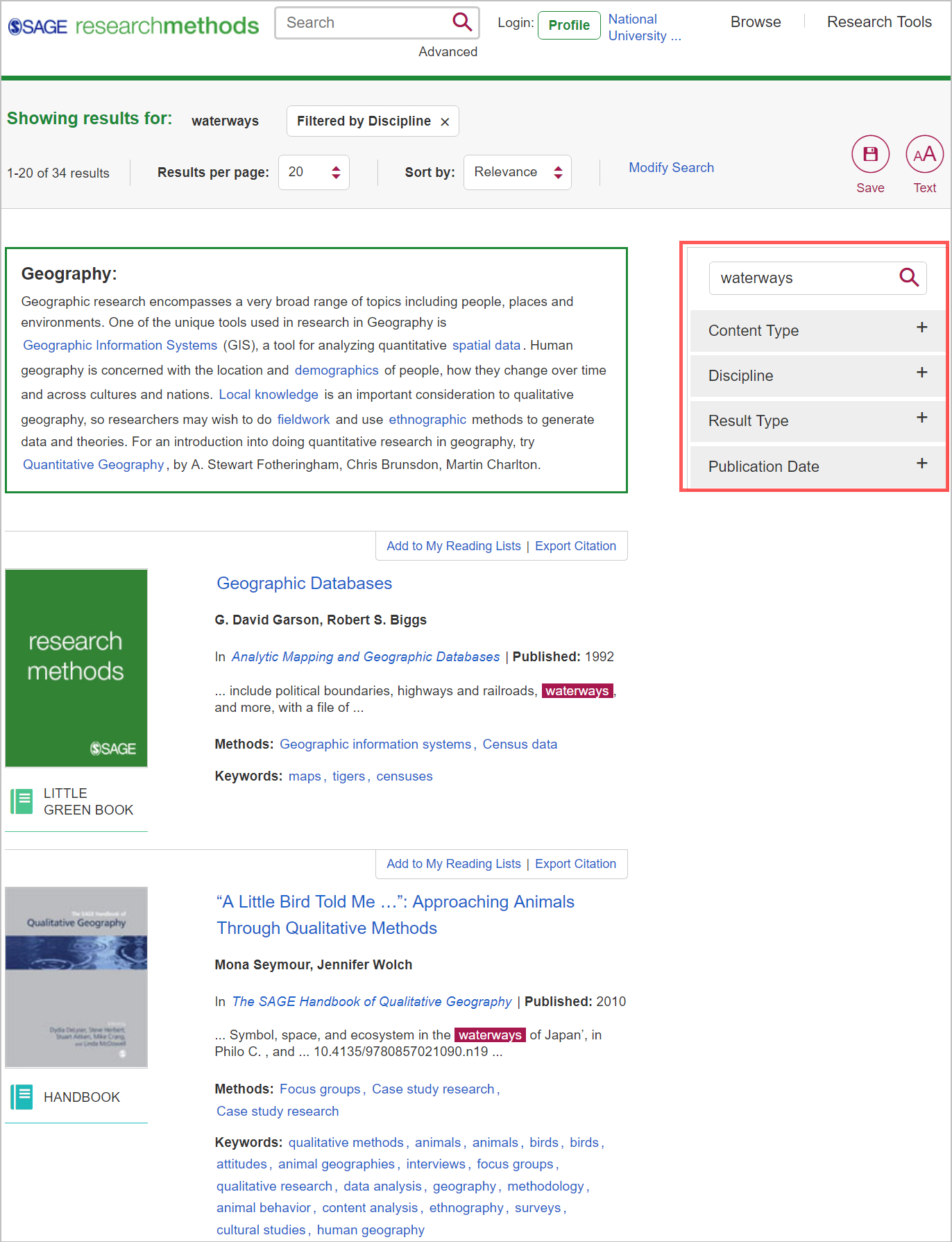
Task: Click the top search magnifier icon
Action: [x=462, y=22]
